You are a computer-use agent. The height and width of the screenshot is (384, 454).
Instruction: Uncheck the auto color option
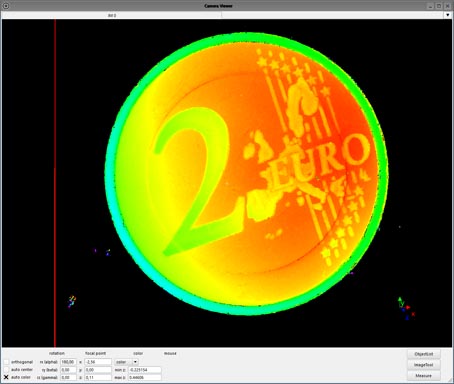point(6,377)
